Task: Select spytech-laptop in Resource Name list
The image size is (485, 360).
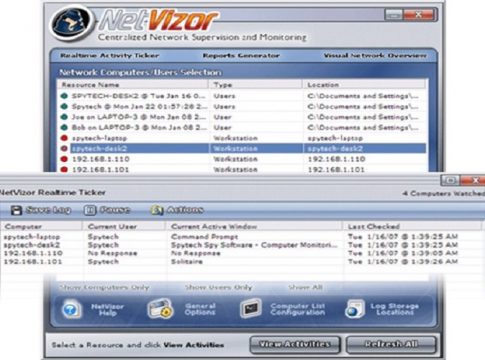Action: [100, 138]
